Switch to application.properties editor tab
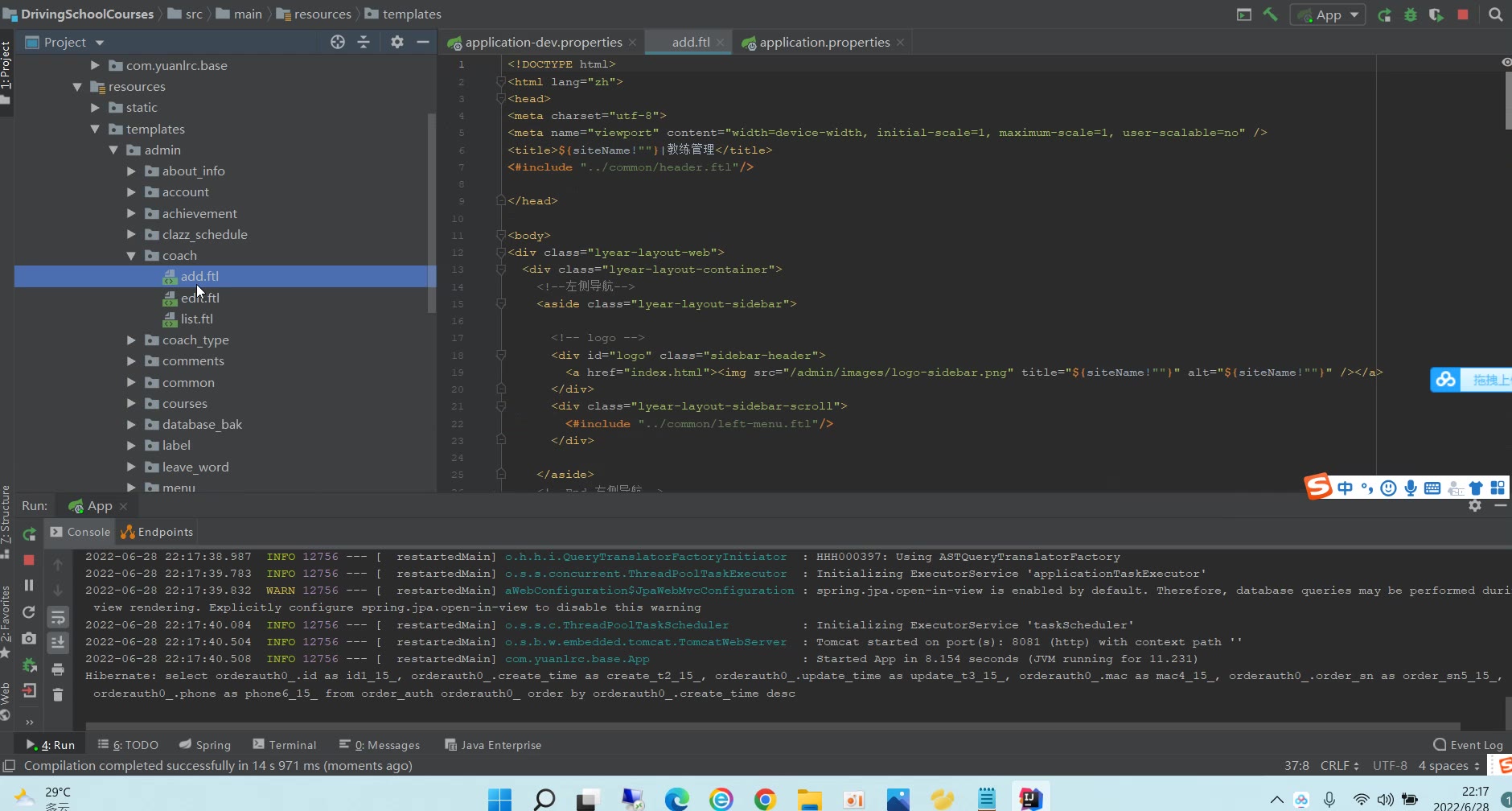Viewport: 1512px width, 811px height. (824, 42)
